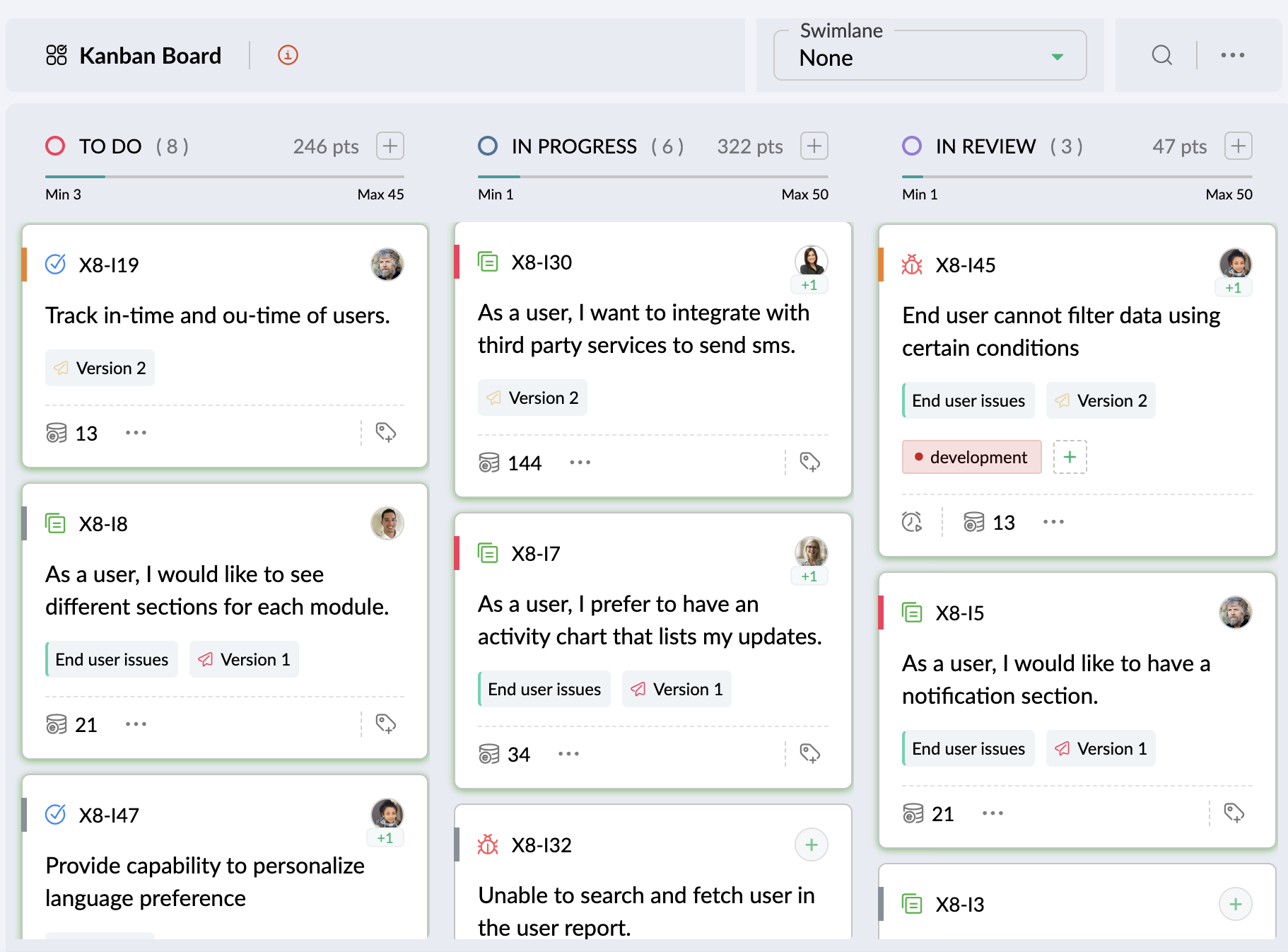The image size is (1288, 952).
Task: Add assignee to card X8-I32
Action: [811, 844]
